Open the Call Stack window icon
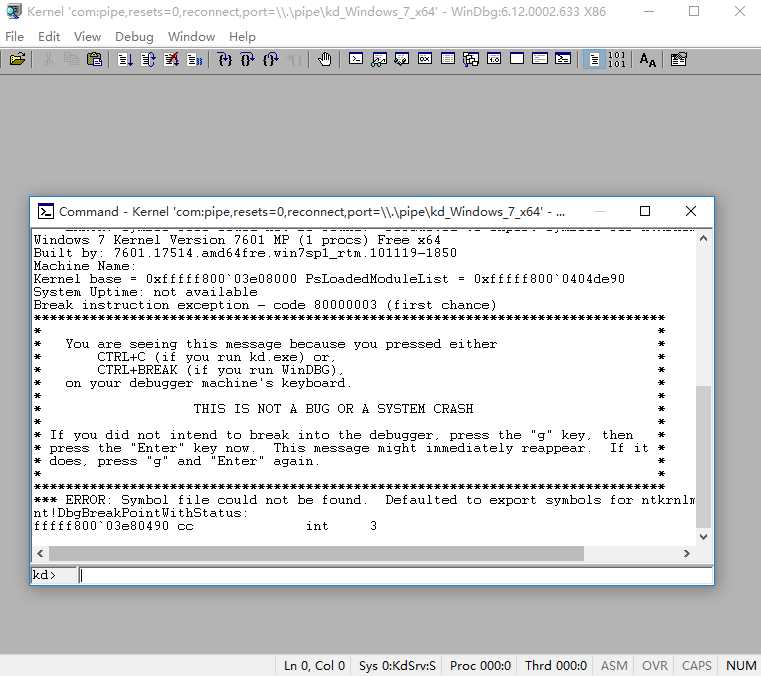Image resolution: width=761 pixels, height=676 pixels. coord(471,59)
